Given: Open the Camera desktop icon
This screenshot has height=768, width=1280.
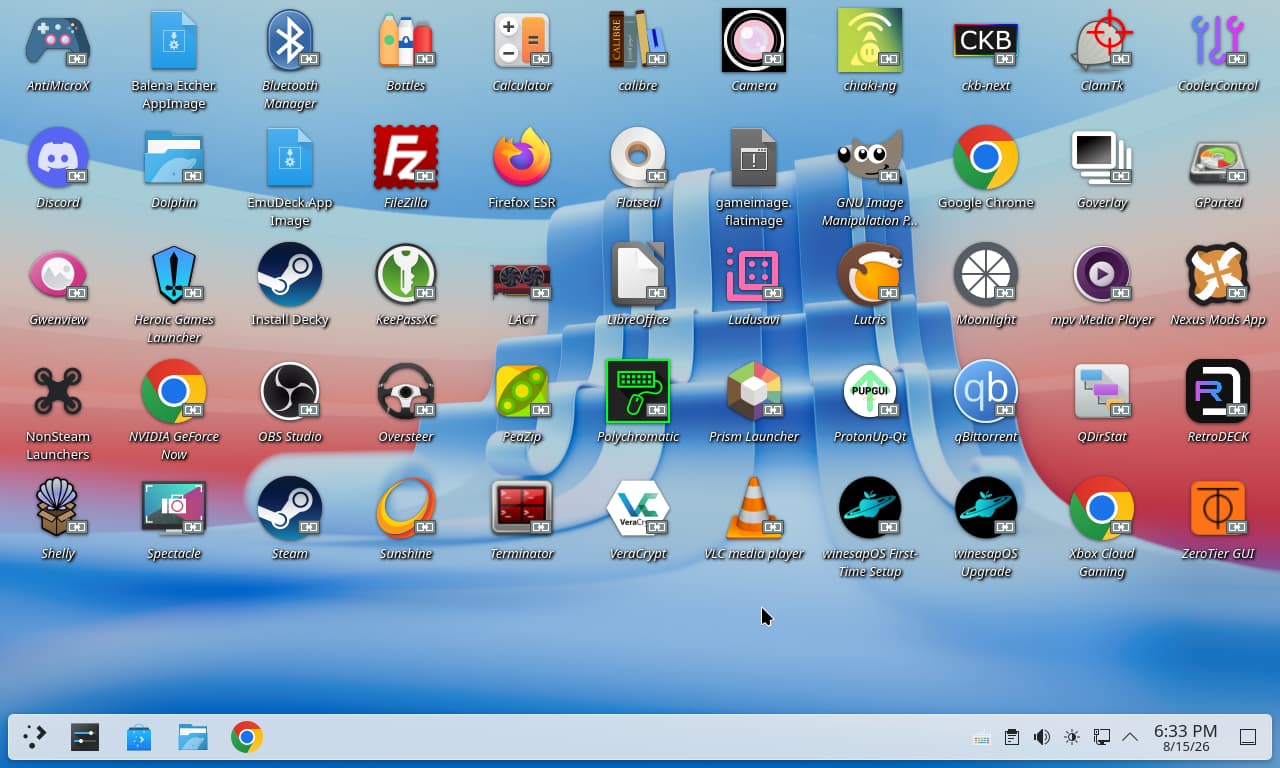Looking at the screenshot, I should tap(754, 41).
